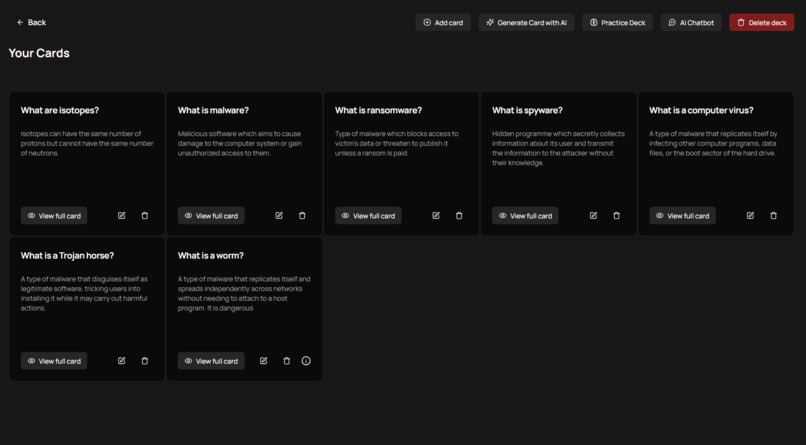Screen dimensions: 806x445
Task: Click the isotopes card description text
Action: 87,143
